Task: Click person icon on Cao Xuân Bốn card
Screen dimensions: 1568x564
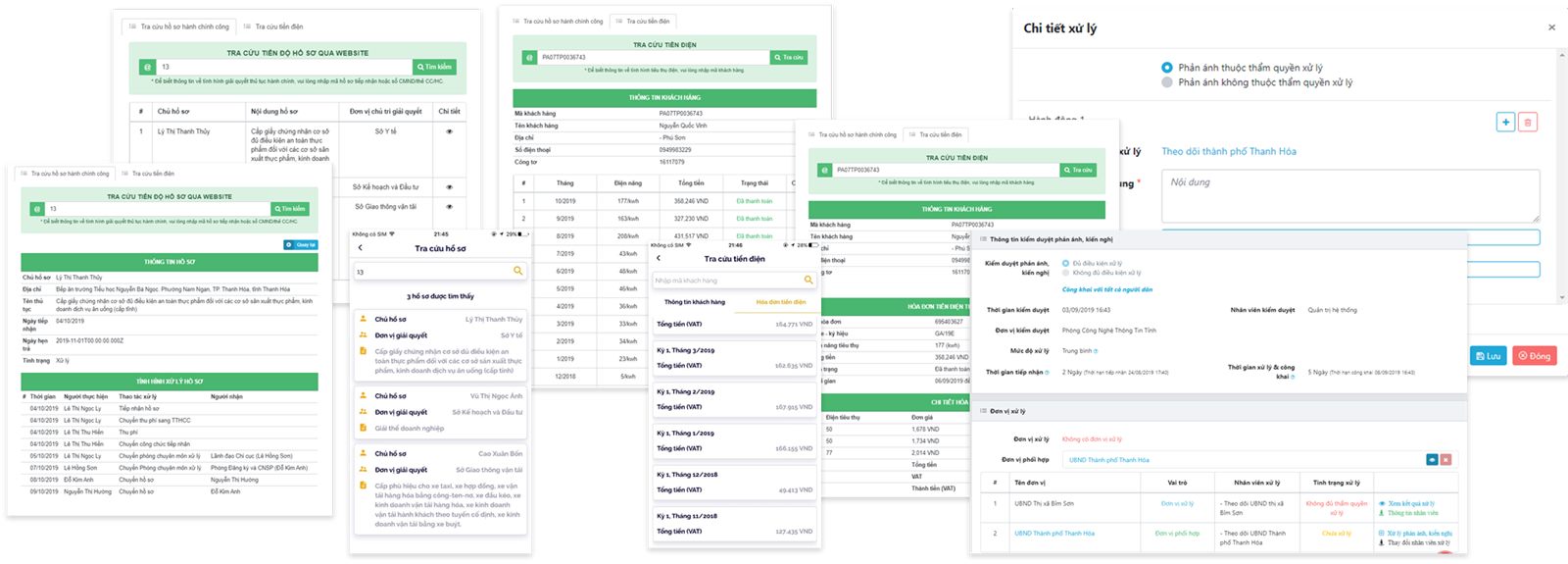Action: click(364, 454)
